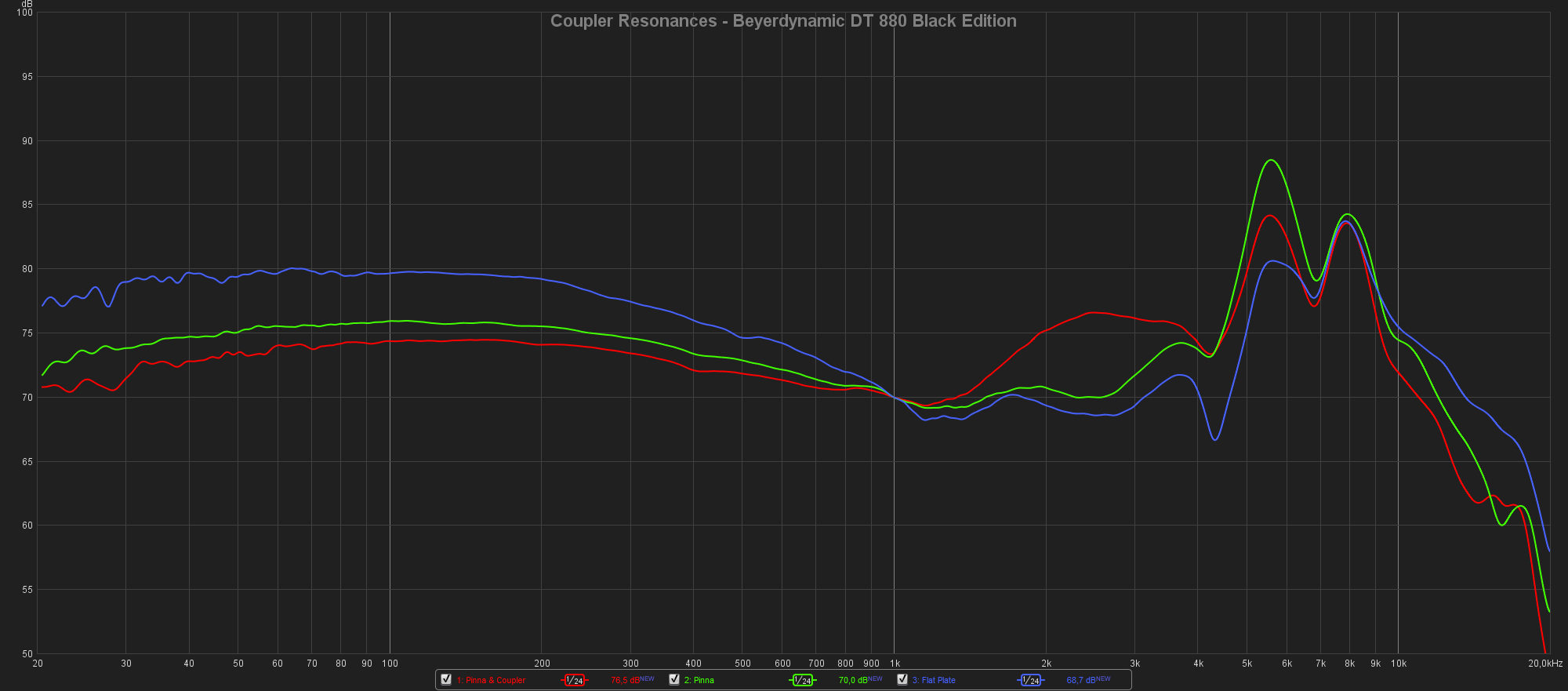
Task: Select the '3: Flat Plate' legend label
Action: coord(934,680)
